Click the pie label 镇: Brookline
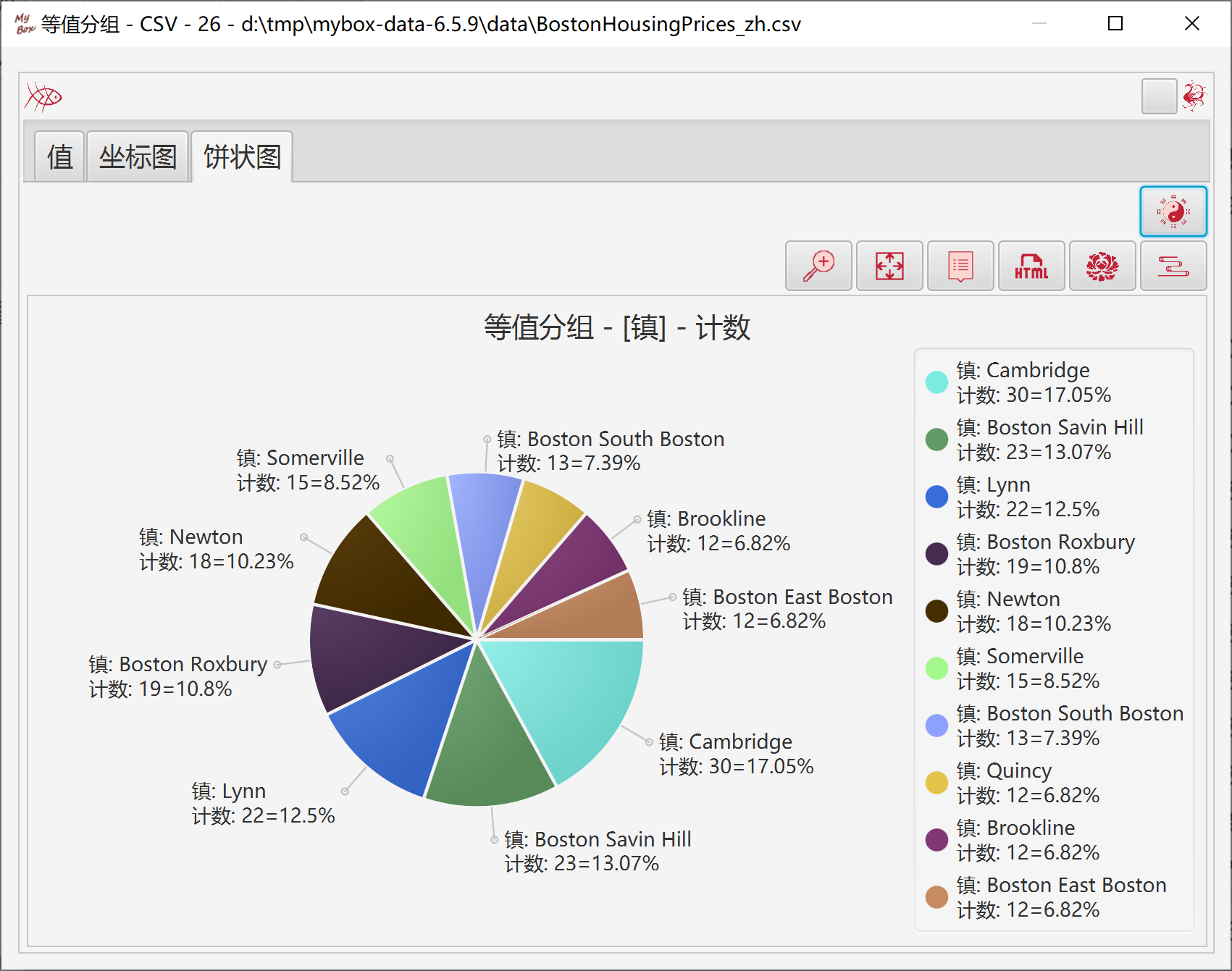 pos(706,518)
